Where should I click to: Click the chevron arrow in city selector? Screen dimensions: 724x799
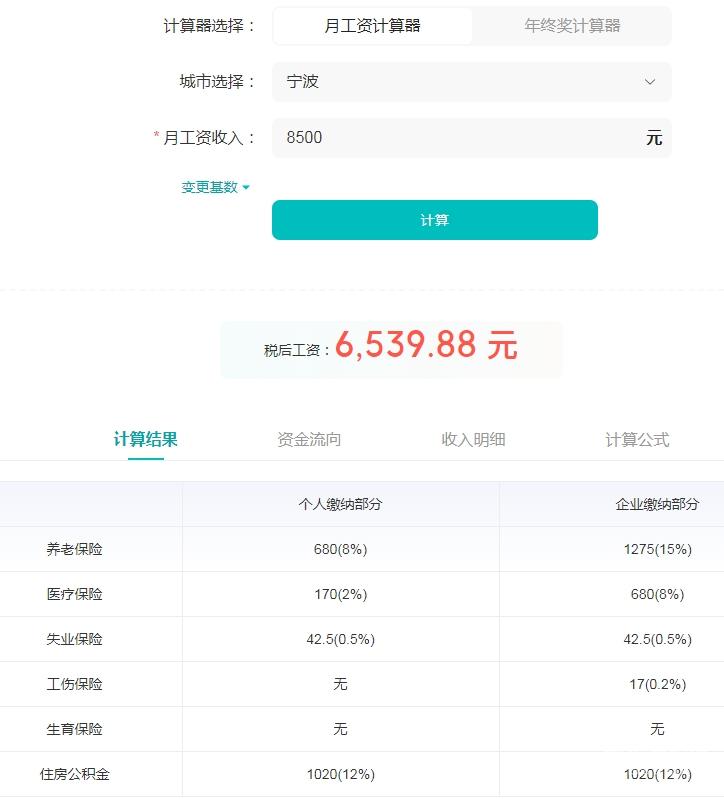point(650,82)
